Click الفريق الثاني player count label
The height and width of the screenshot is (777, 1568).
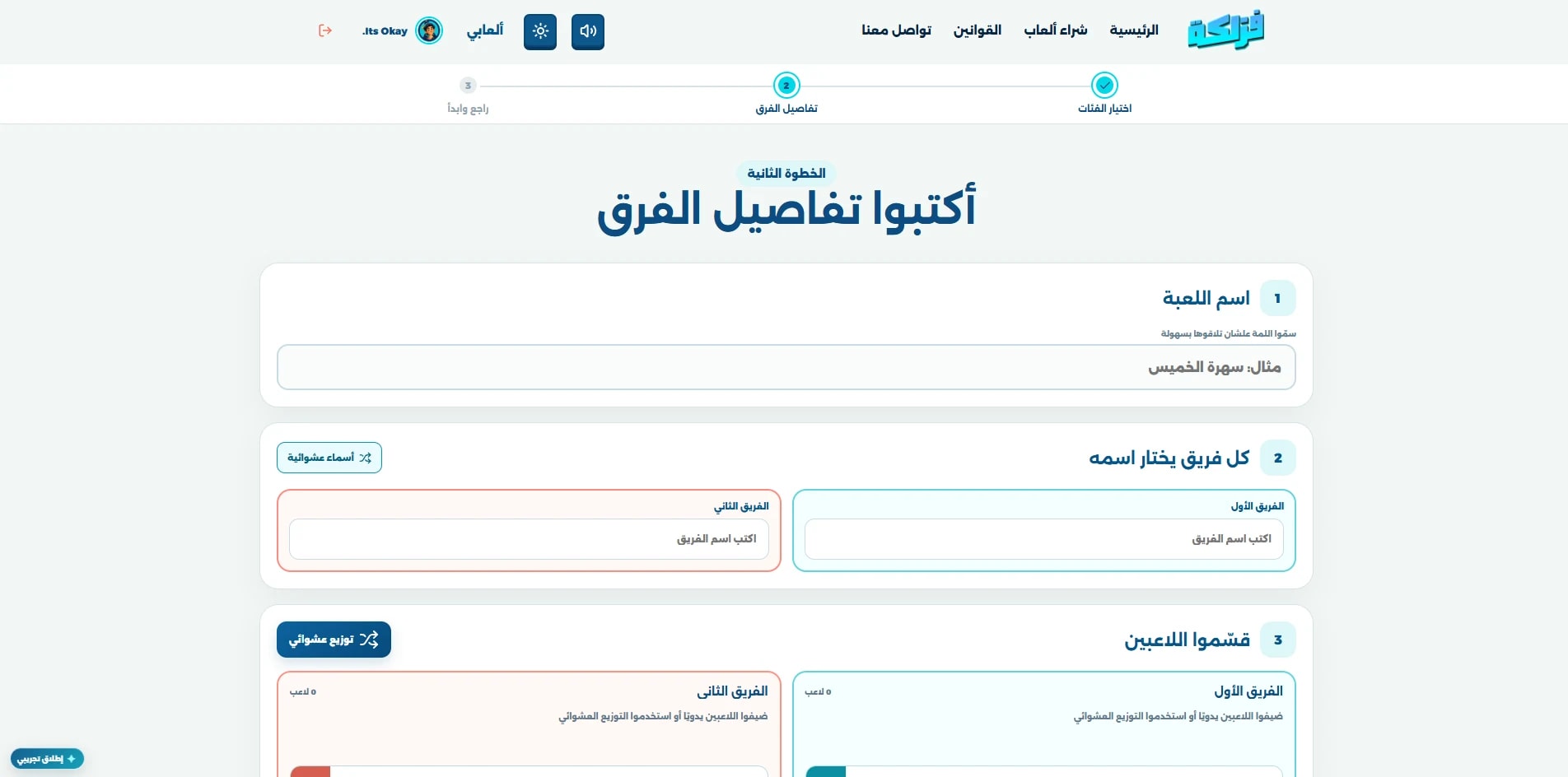tap(303, 692)
